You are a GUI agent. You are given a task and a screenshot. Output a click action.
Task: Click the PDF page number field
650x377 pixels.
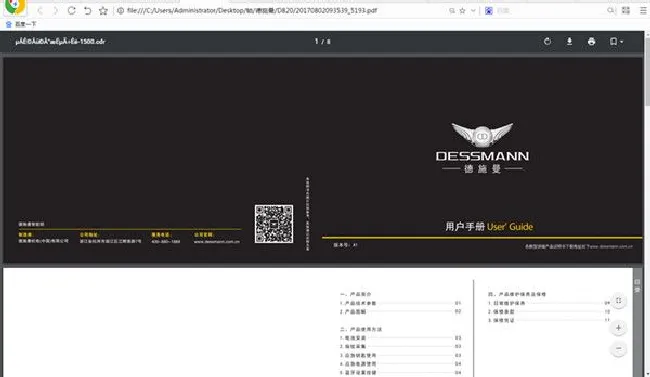tap(316, 41)
